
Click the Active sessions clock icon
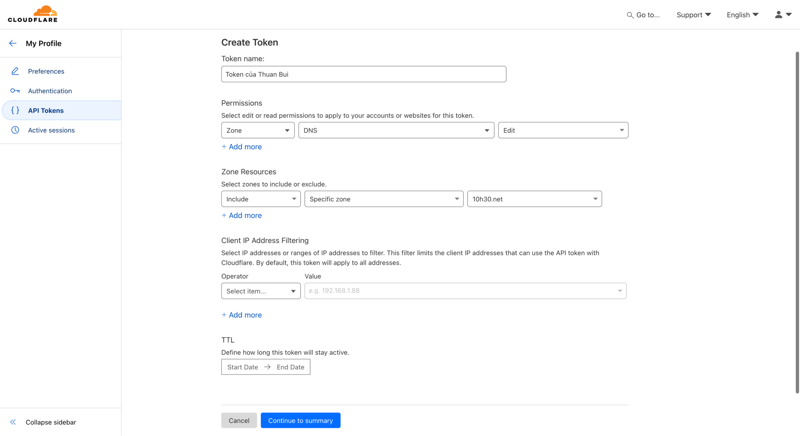click(x=15, y=130)
